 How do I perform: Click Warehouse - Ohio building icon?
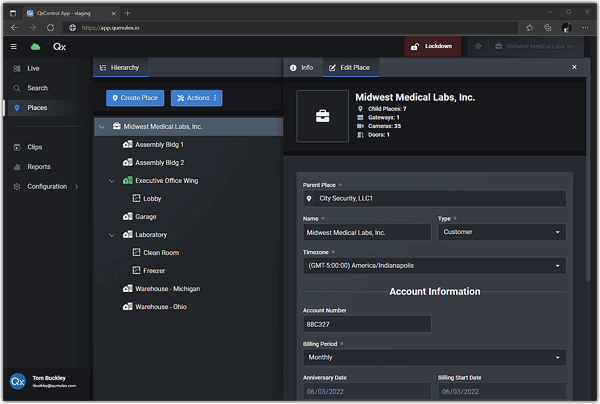tap(127, 306)
